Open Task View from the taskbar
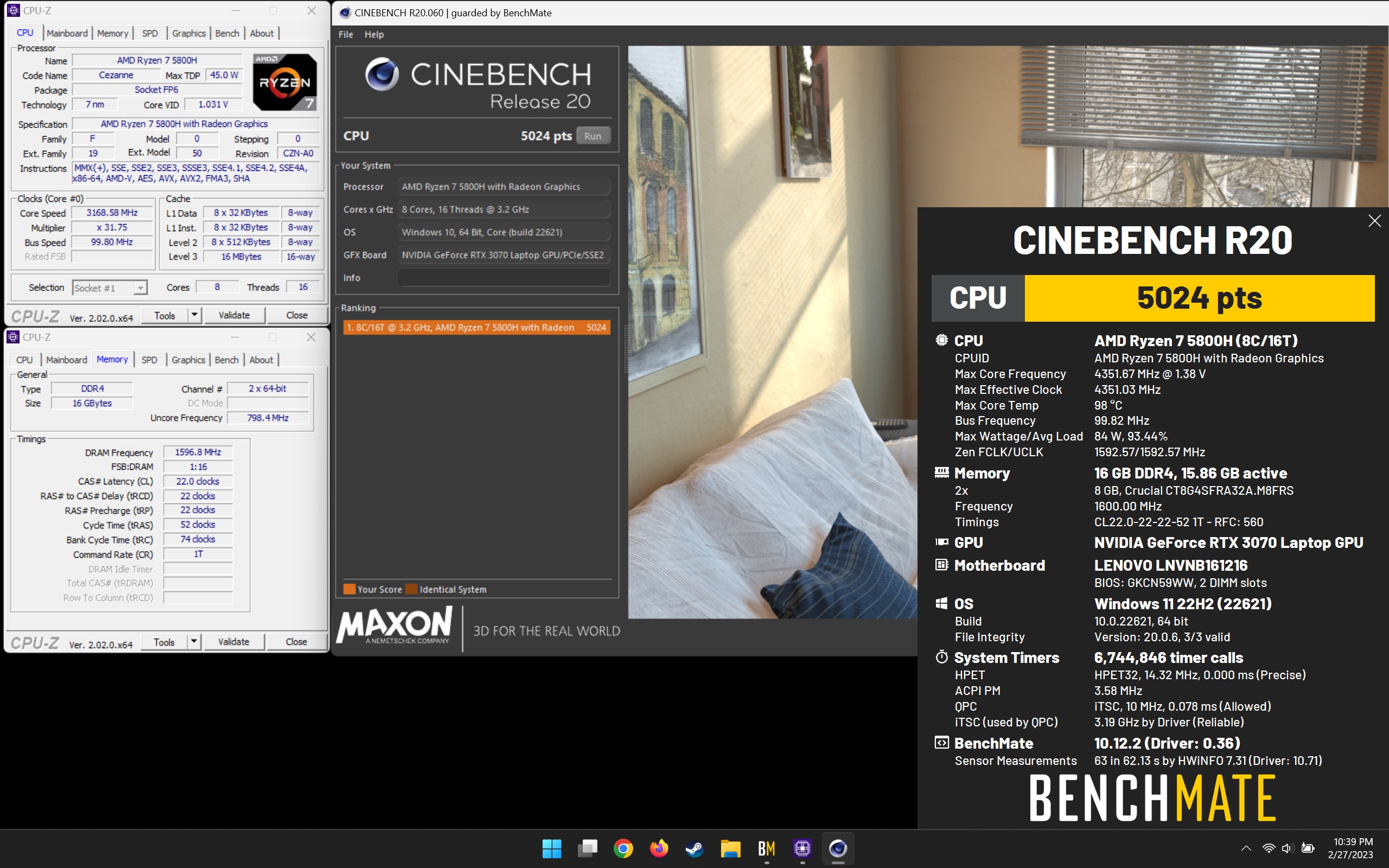The image size is (1389, 868). click(x=587, y=848)
